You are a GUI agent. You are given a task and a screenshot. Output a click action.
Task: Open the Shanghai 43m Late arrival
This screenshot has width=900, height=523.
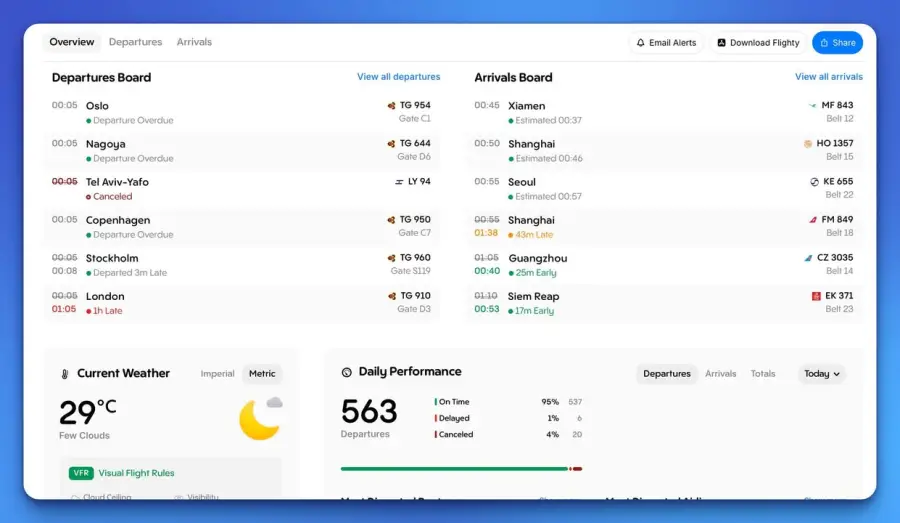[664, 227]
